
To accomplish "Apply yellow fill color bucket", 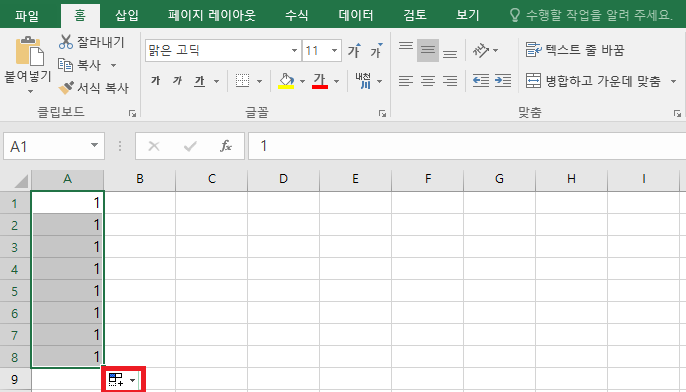I will point(286,81).
